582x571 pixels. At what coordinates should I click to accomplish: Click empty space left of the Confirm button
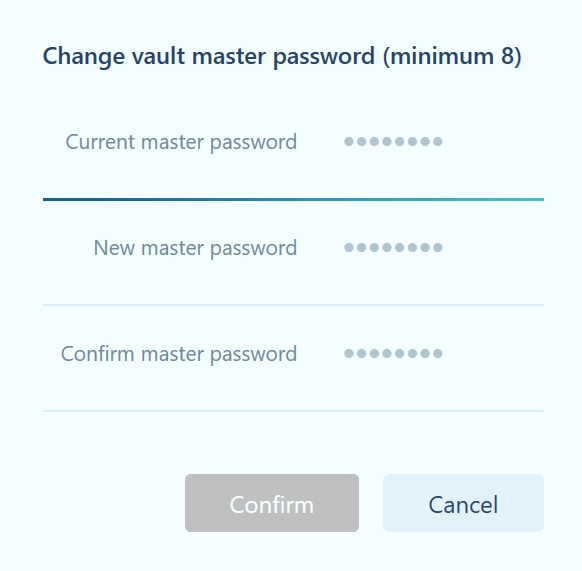click(114, 503)
